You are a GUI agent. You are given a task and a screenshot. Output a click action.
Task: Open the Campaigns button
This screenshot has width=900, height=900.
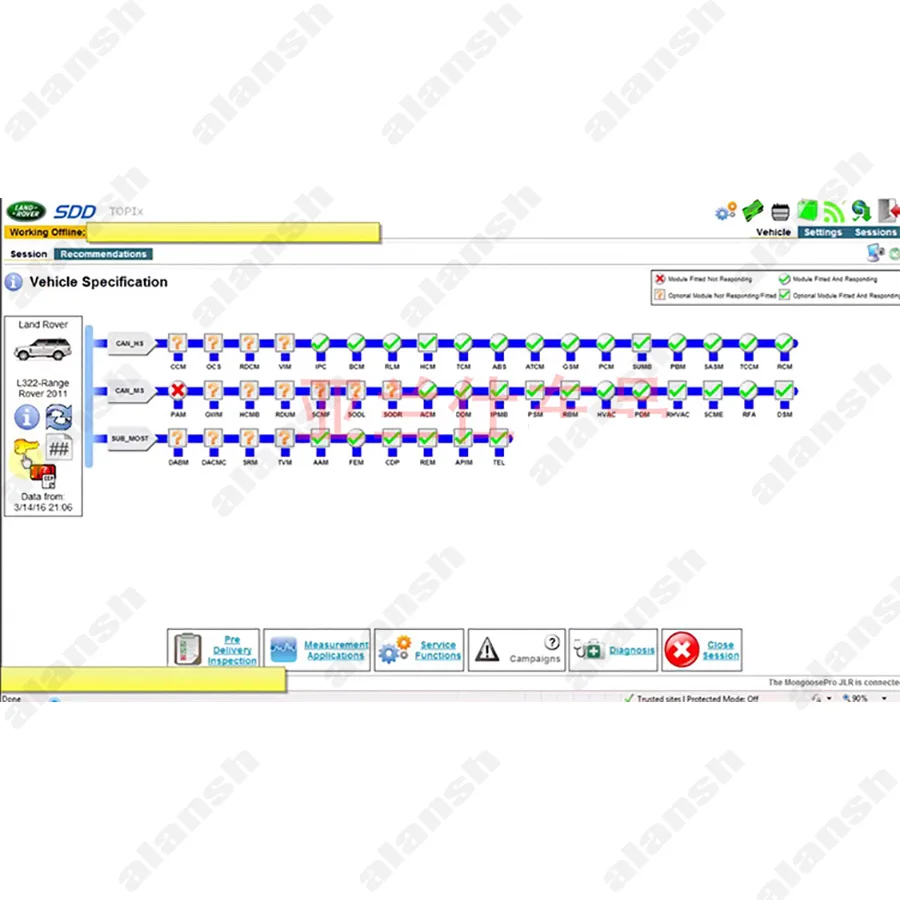[517, 650]
